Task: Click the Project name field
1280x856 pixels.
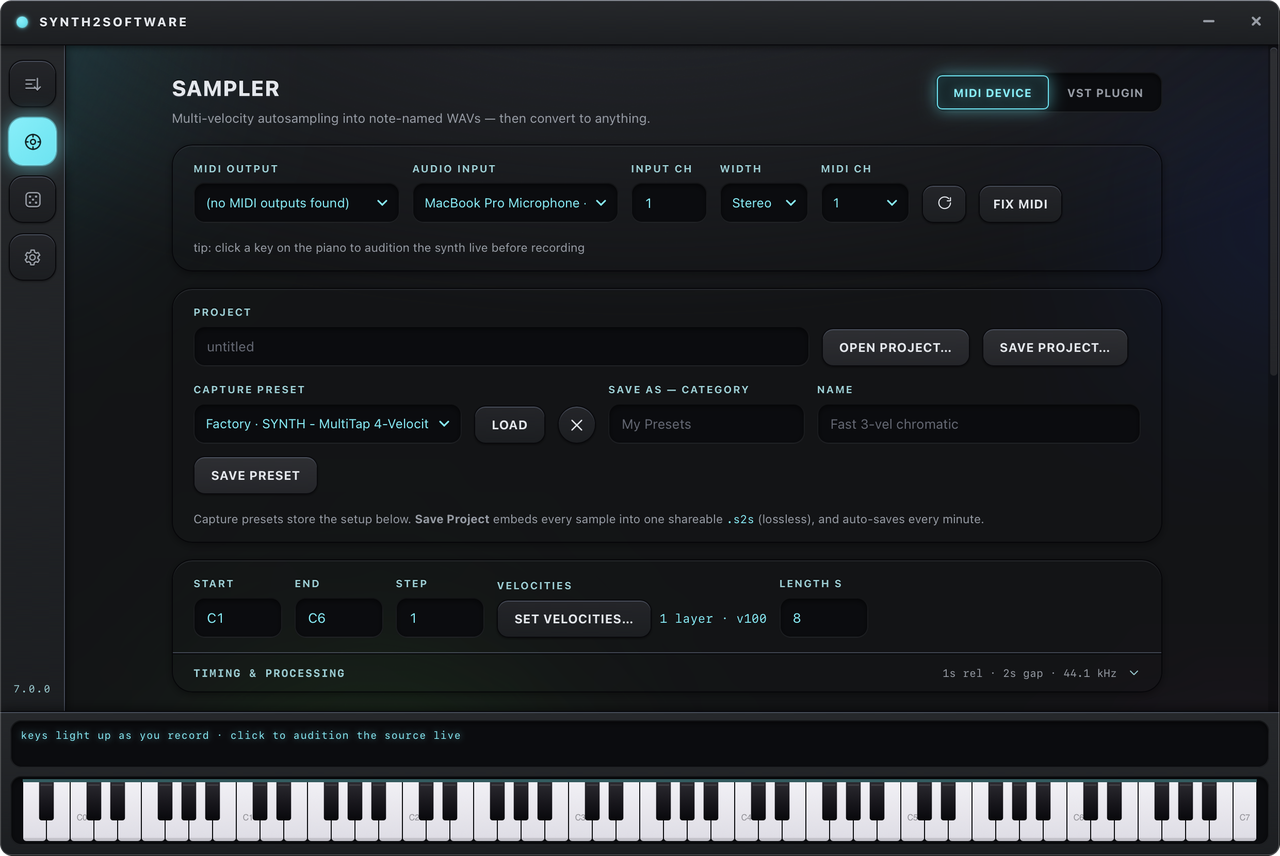Action: pyautogui.click(x=501, y=347)
